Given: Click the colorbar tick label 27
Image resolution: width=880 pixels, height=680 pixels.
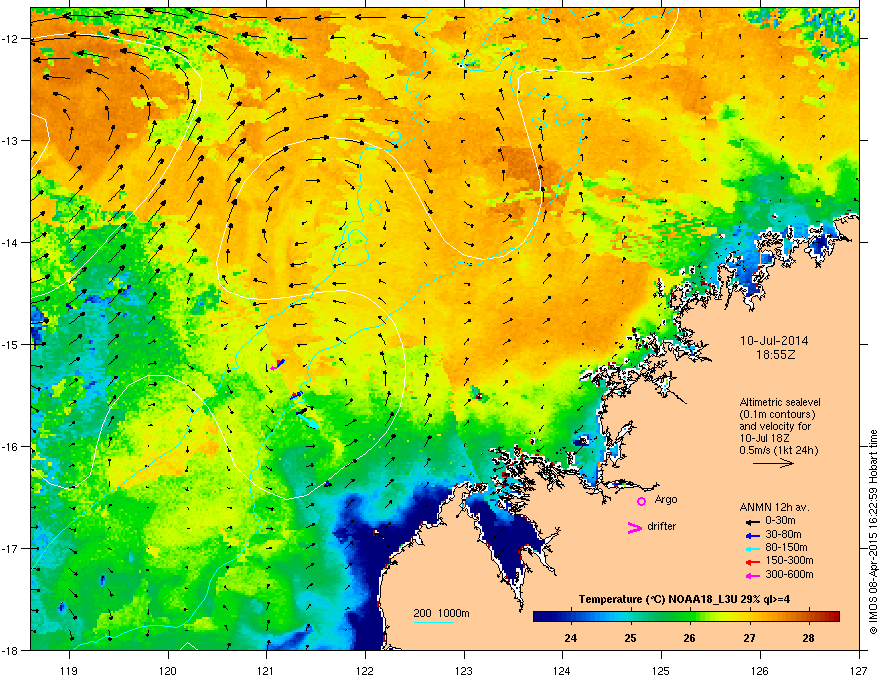Looking at the screenshot, I should point(749,638).
